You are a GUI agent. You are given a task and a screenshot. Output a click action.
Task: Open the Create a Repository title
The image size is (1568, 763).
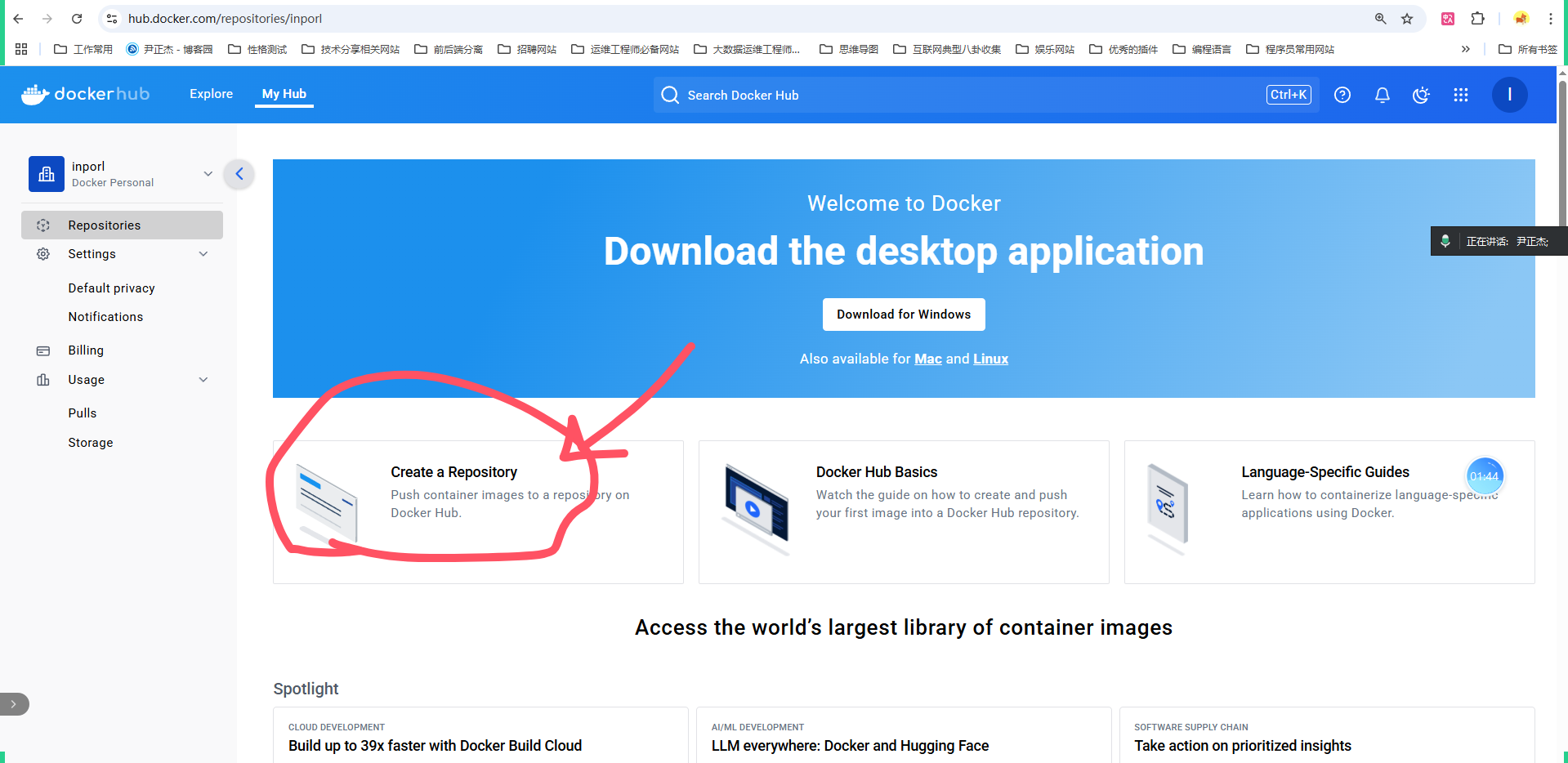(x=454, y=472)
